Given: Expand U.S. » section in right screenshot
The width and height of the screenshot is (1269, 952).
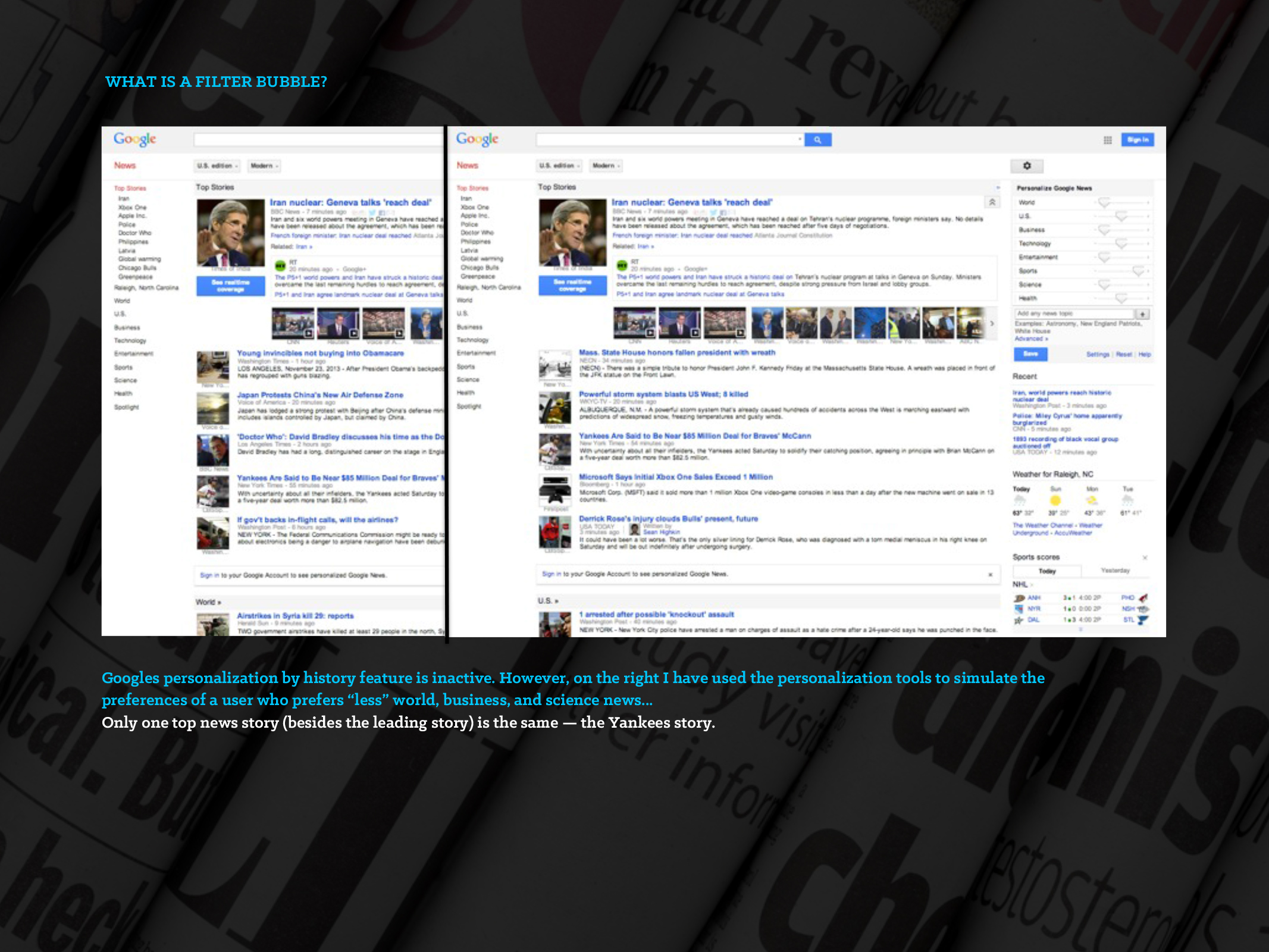Looking at the screenshot, I should tap(548, 601).
